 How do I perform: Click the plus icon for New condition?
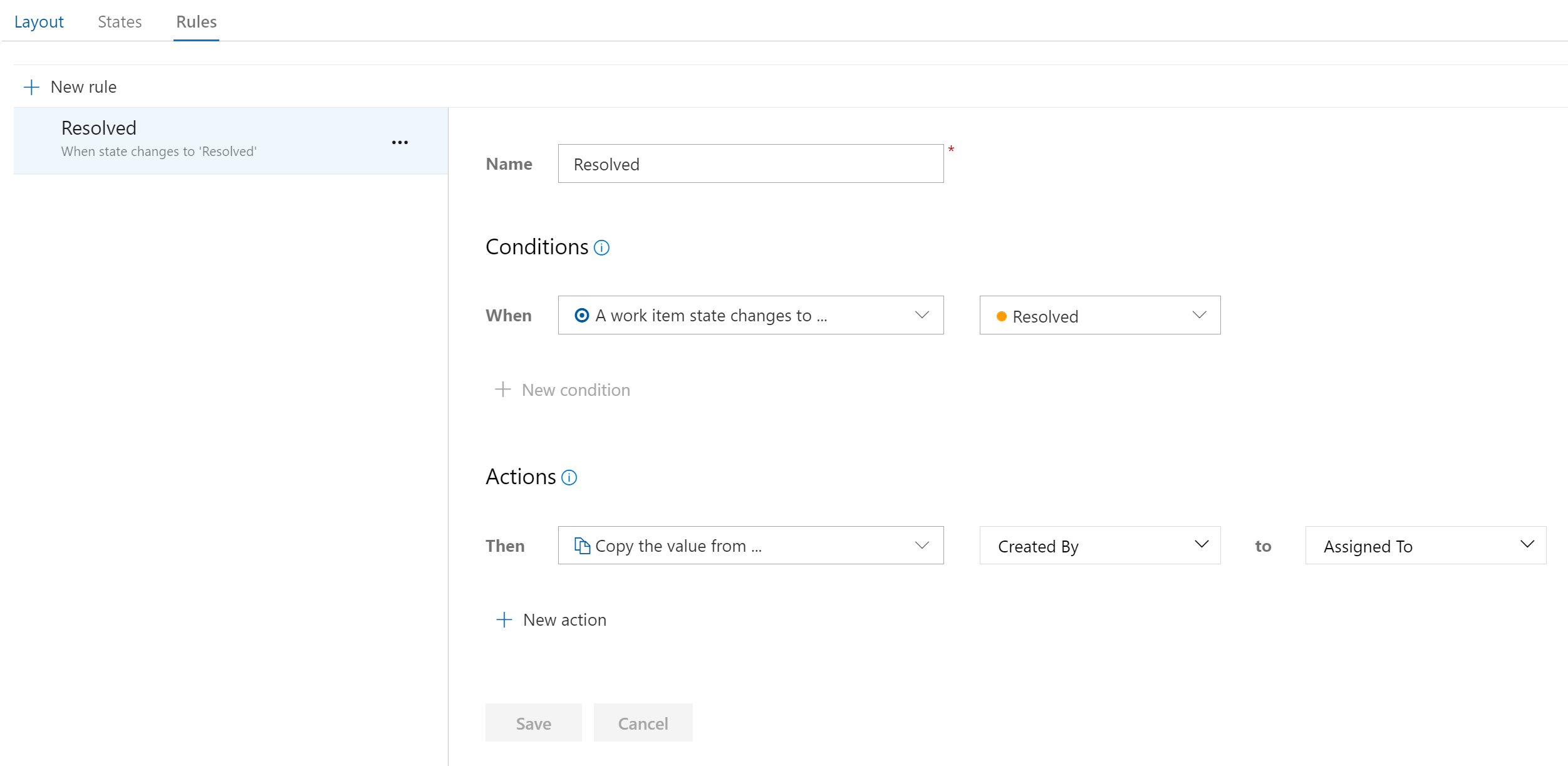[502, 390]
